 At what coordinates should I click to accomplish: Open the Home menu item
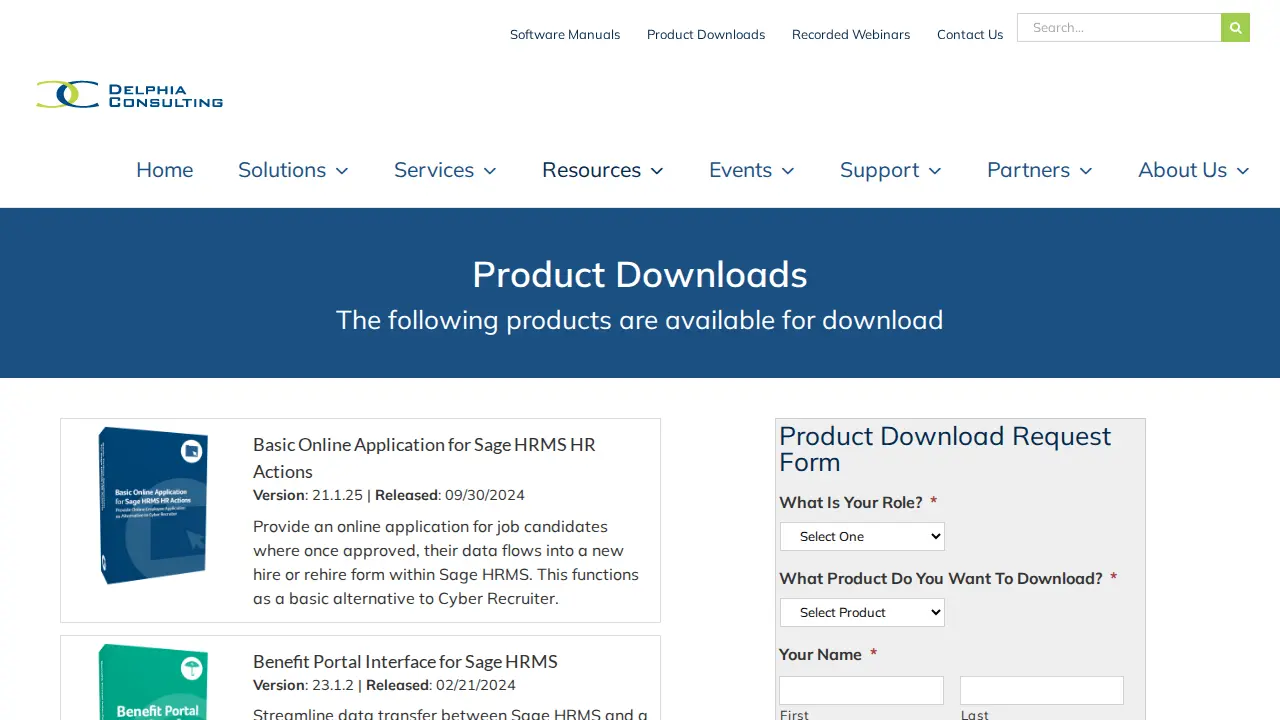[x=165, y=170]
